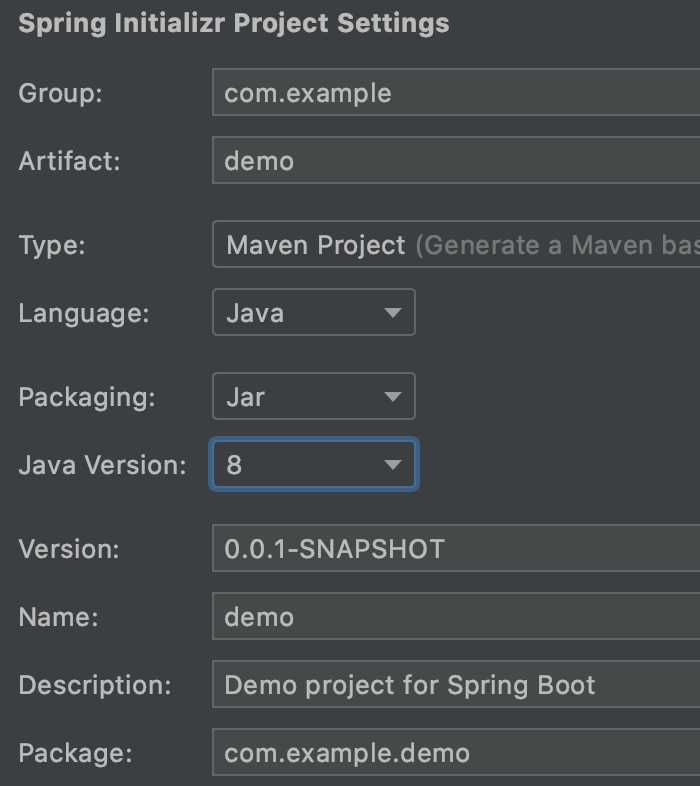Screen dimensions: 700x786
Task: Click the Spring Initializr Project Settings heading
Action: (x=234, y=24)
